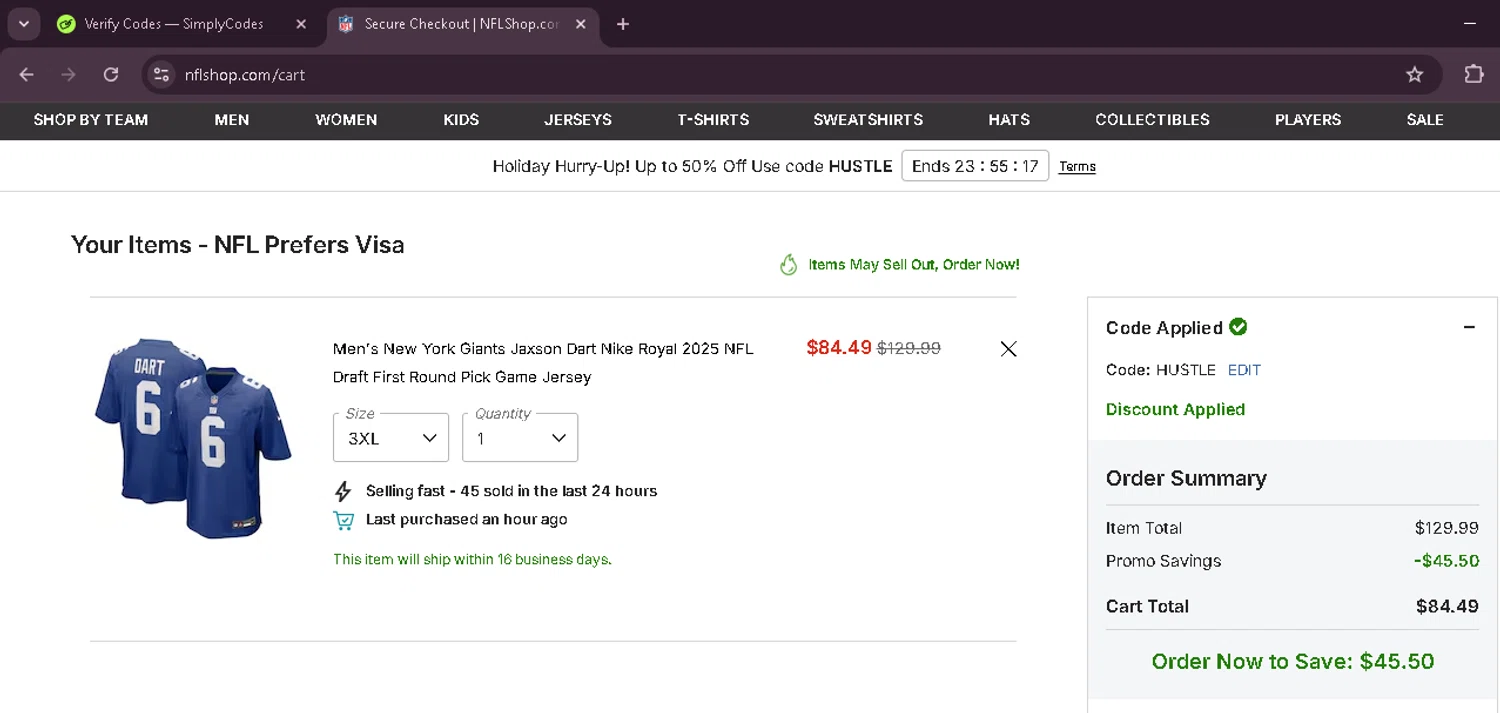This screenshot has width=1500, height=713.
Task: Click the SimplyCodes tab favicon
Action: tap(66, 24)
